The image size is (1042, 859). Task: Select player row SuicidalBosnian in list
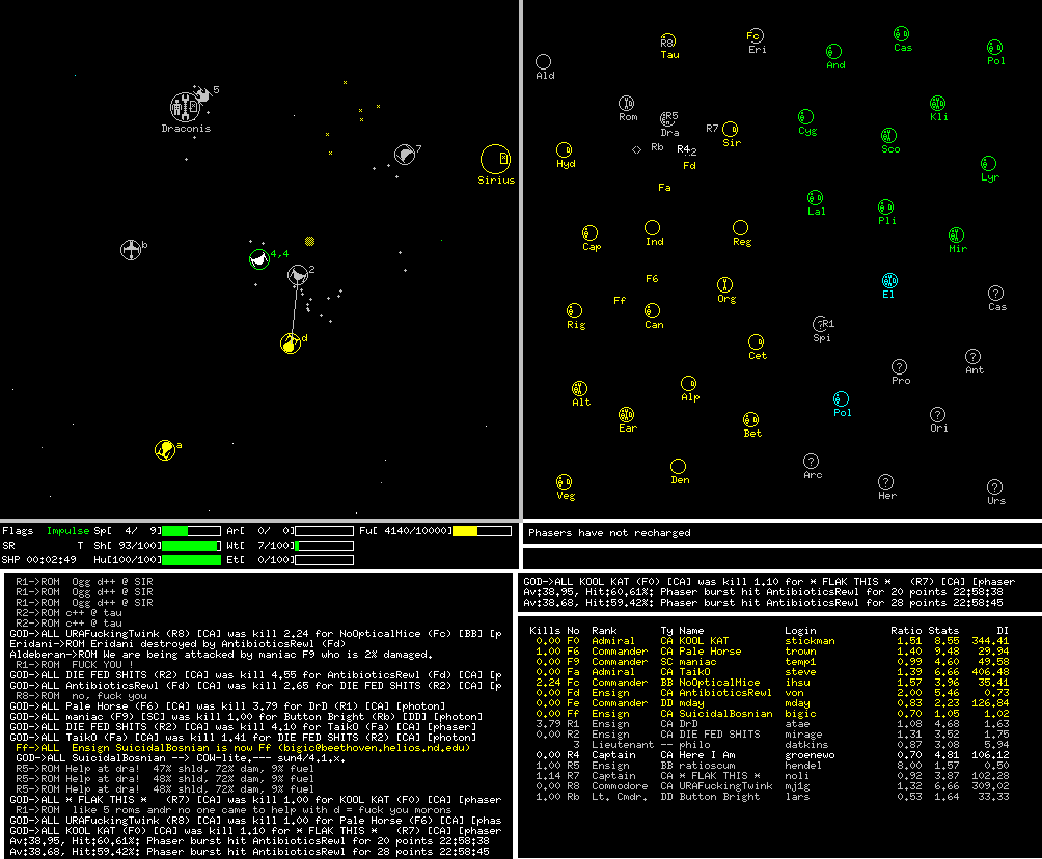coord(770,714)
